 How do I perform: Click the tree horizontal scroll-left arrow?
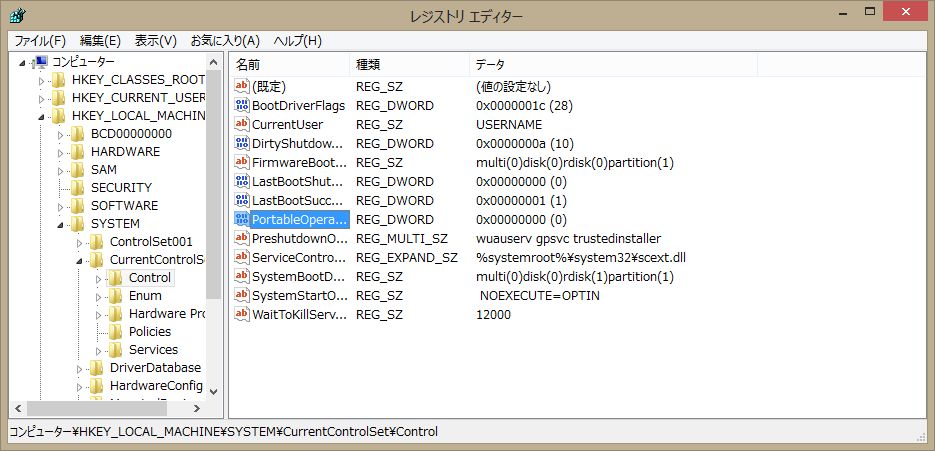(17, 409)
